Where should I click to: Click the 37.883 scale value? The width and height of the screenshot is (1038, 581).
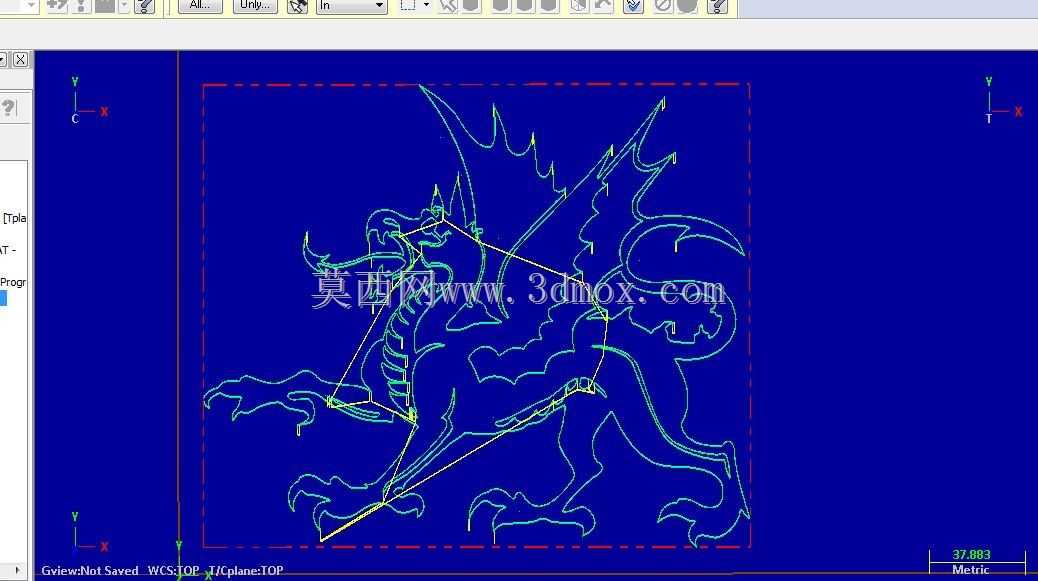coord(971,555)
